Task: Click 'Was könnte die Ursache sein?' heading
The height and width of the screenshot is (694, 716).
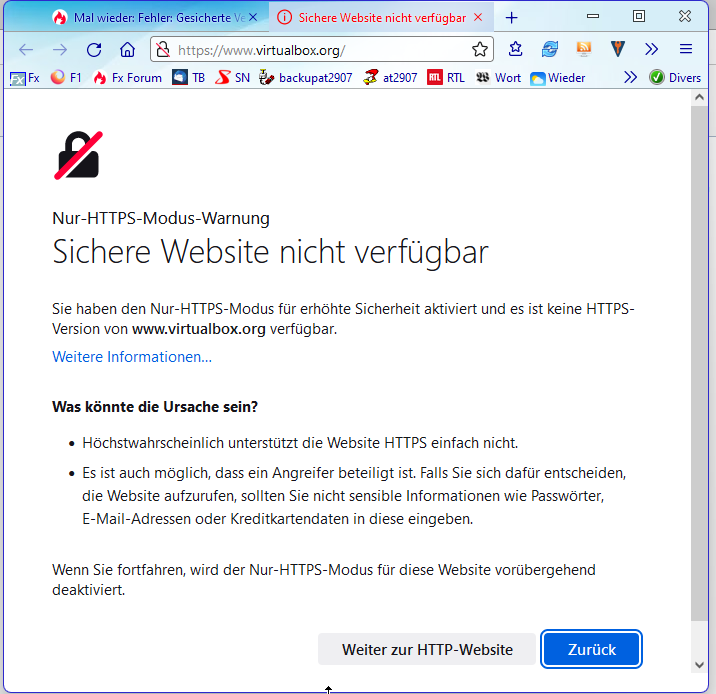Action: click(x=155, y=406)
